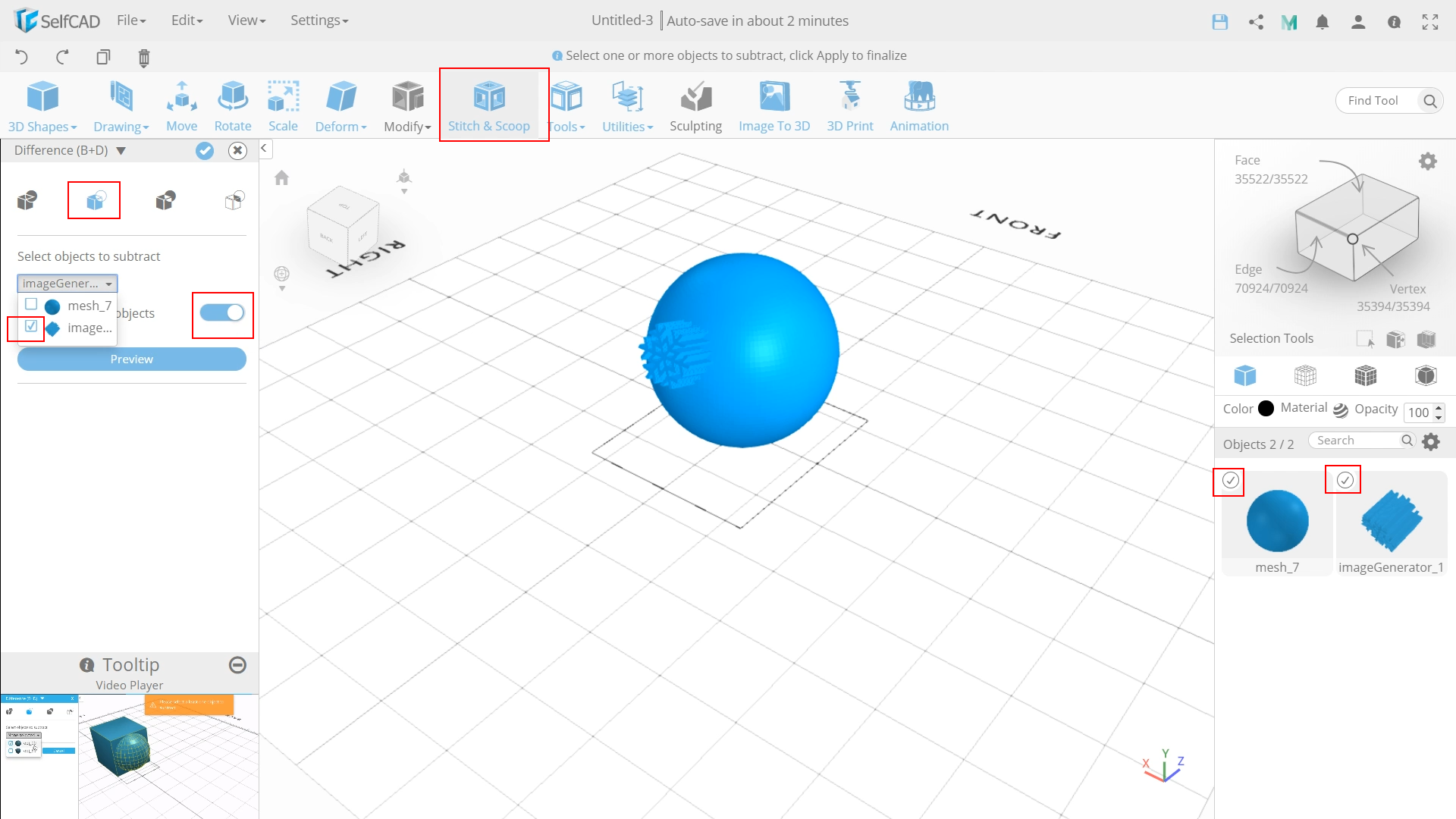Click the info help icon in header

coord(1394,22)
